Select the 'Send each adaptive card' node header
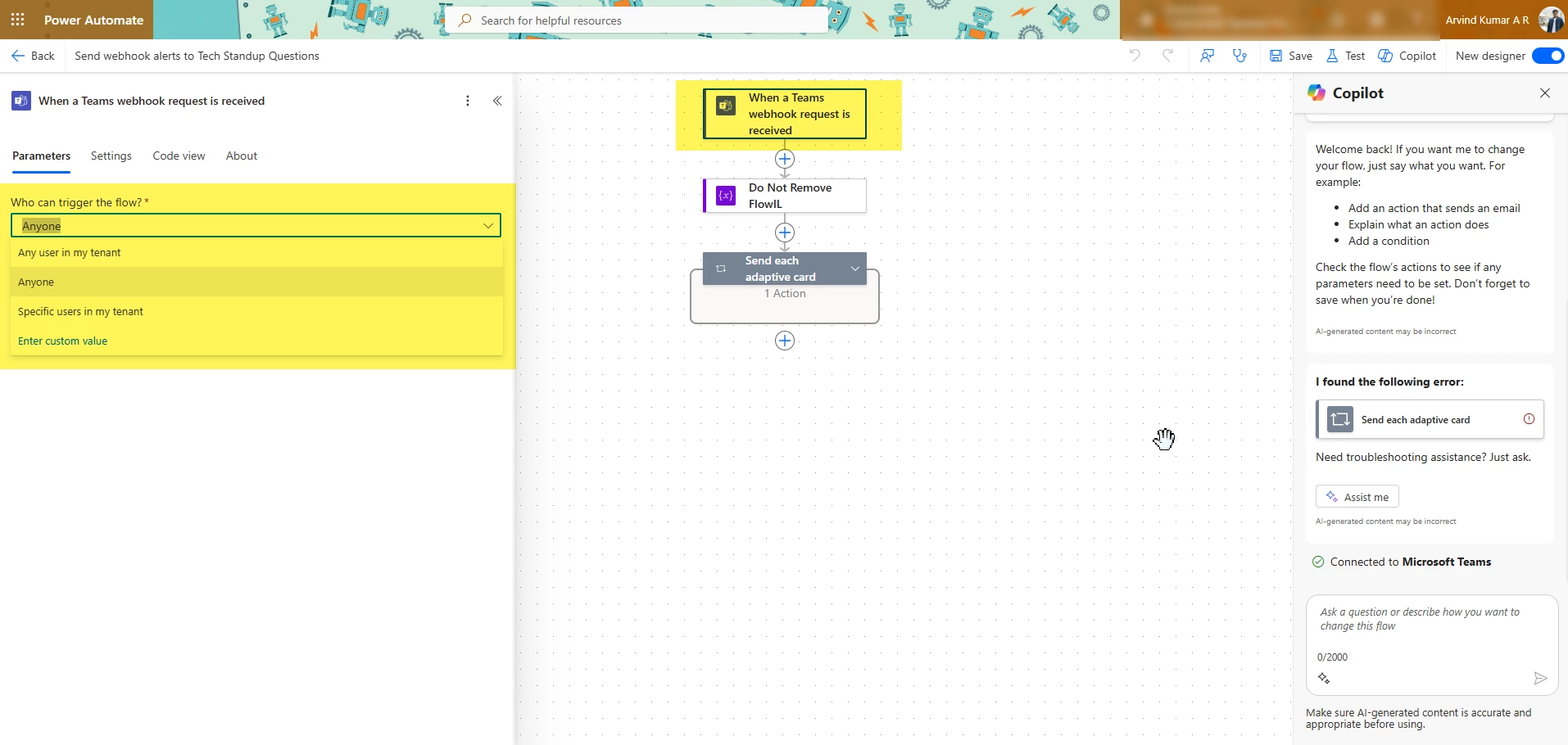The width and height of the screenshot is (1568, 745). click(x=785, y=269)
